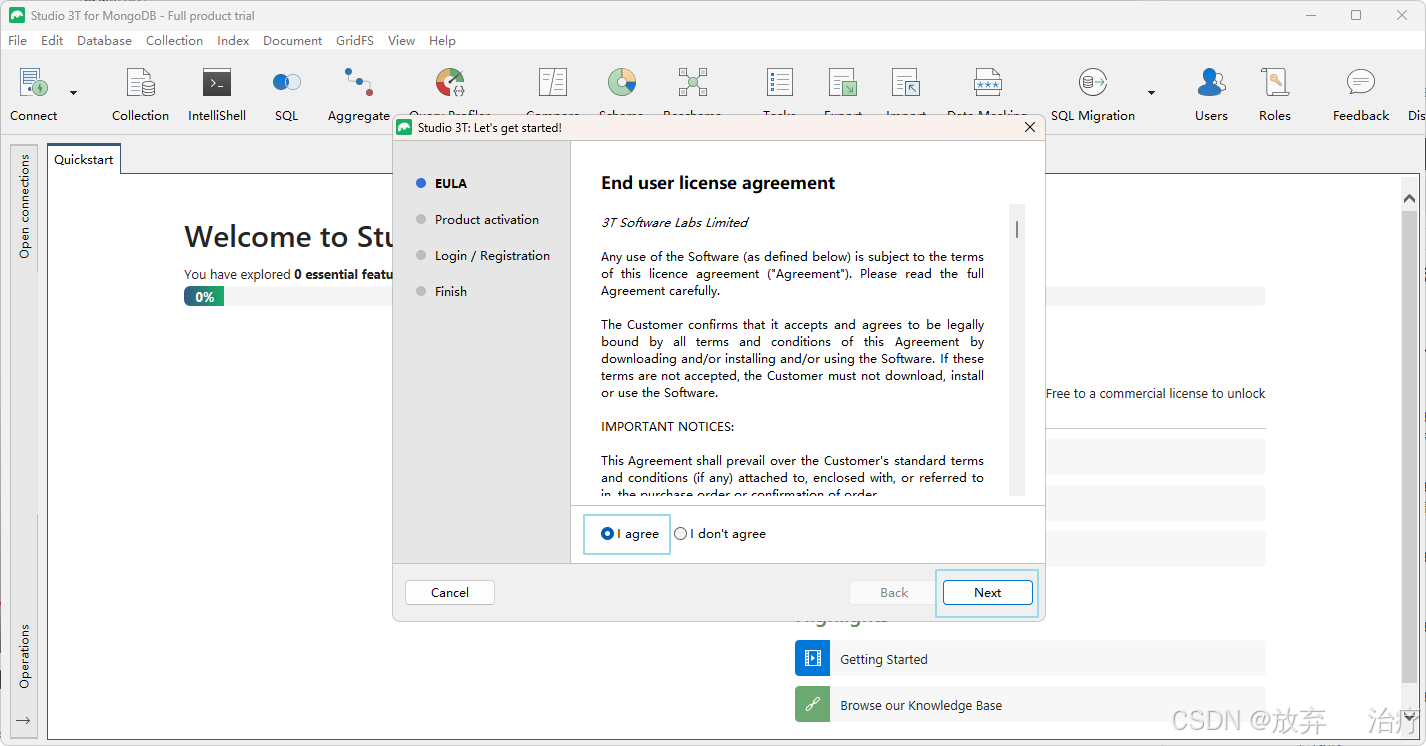Image resolution: width=1426 pixels, height=746 pixels.
Task: Open the Data Masking tool icon
Action: (x=987, y=83)
